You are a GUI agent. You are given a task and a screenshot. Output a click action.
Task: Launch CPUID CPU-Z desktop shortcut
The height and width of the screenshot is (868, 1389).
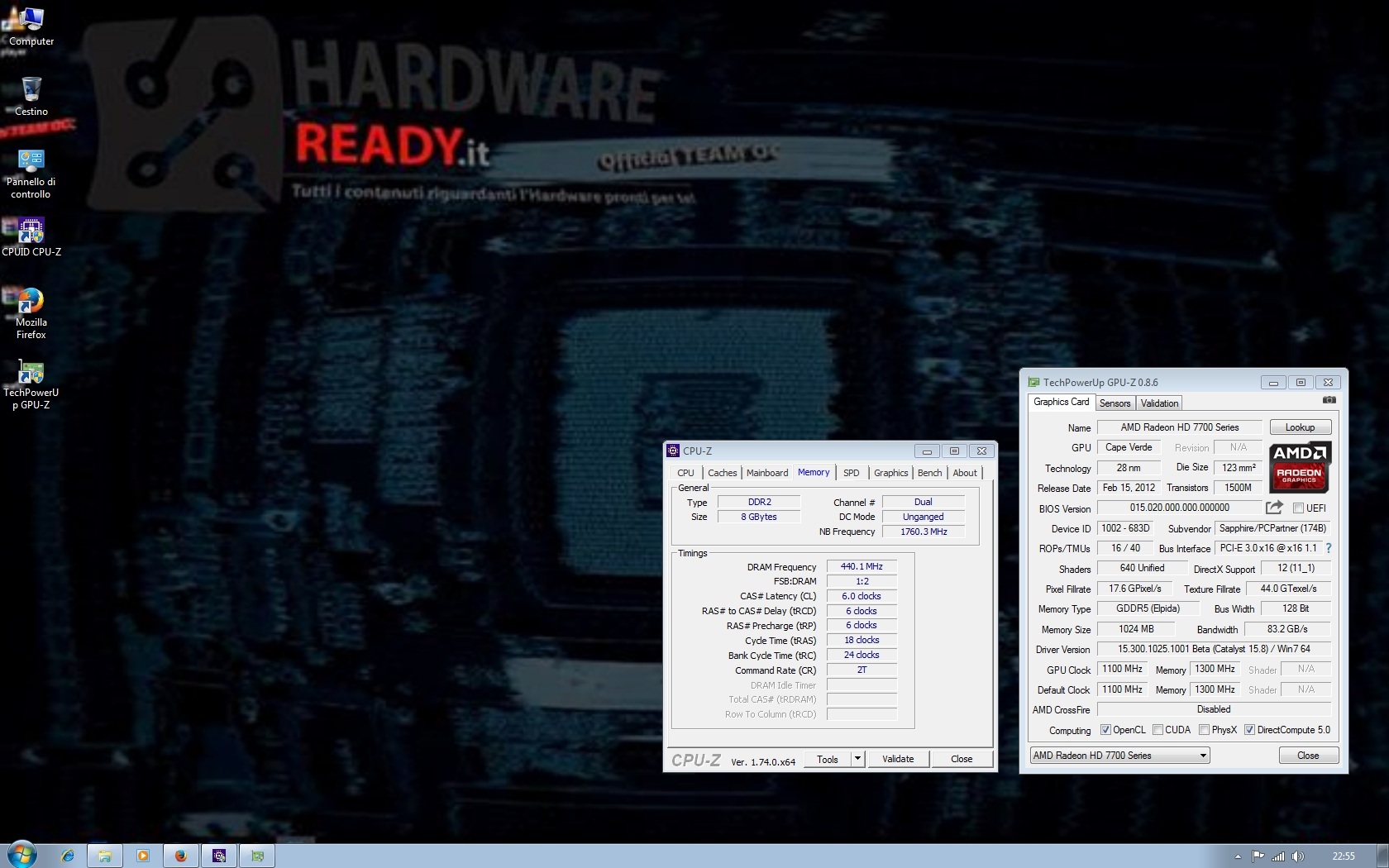tap(31, 236)
